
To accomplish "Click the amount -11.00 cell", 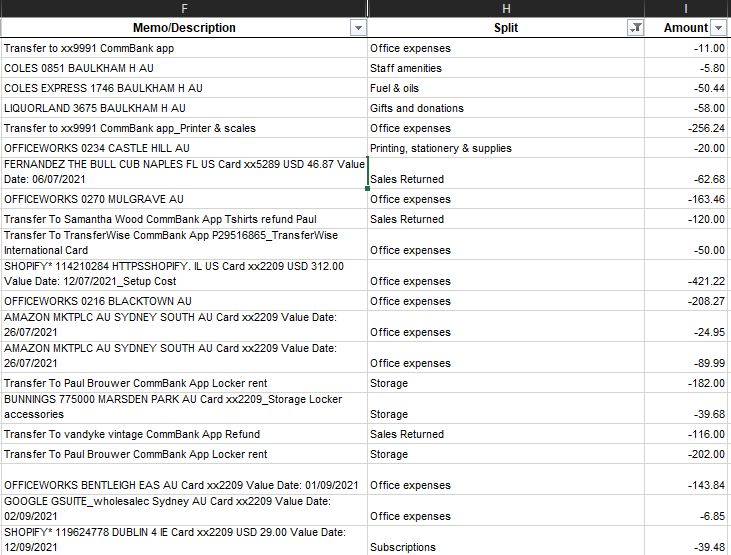I will [x=686, y=48].
